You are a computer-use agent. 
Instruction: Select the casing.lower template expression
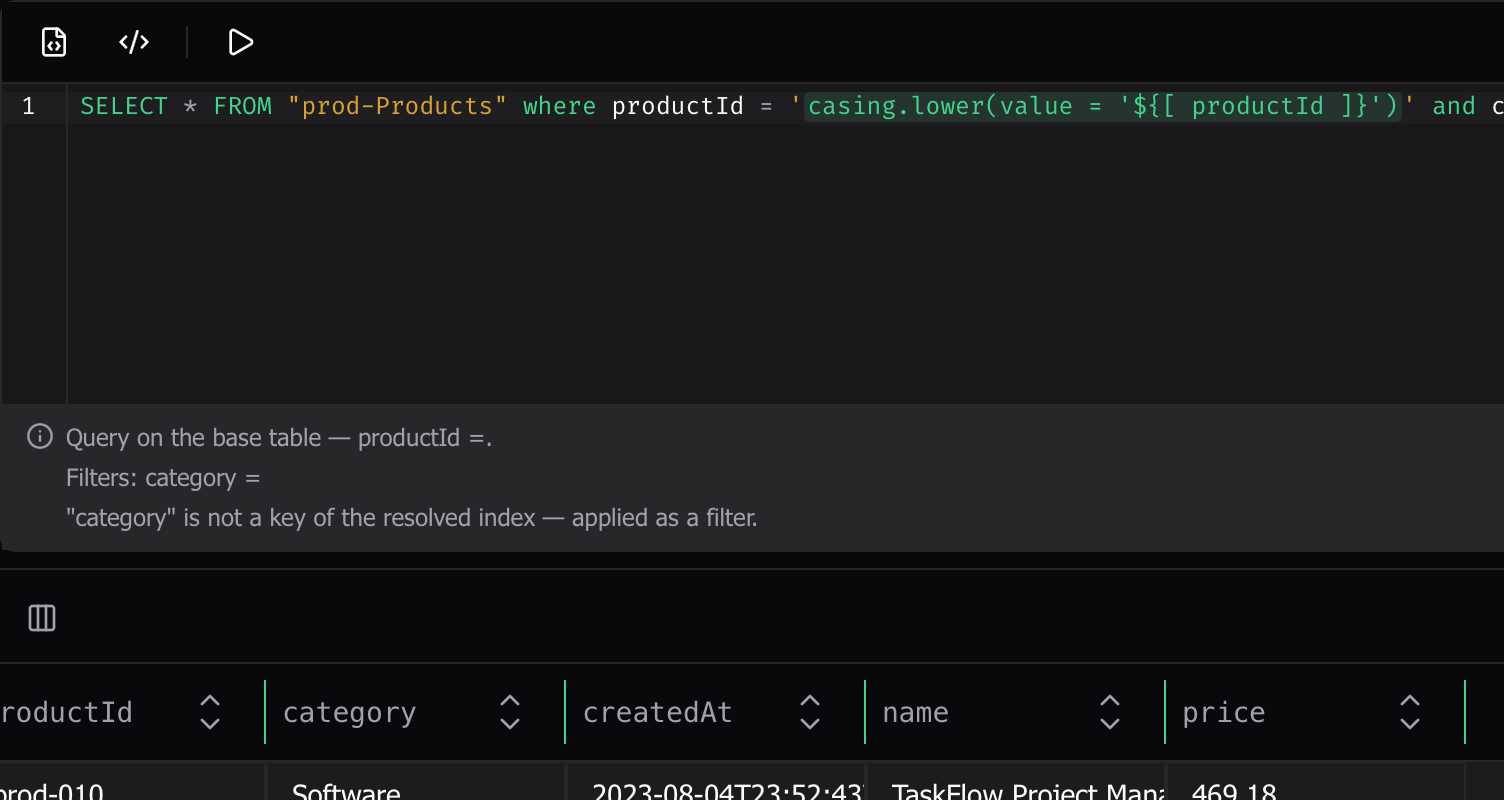pyautogui.click(x=1103, y=106)
